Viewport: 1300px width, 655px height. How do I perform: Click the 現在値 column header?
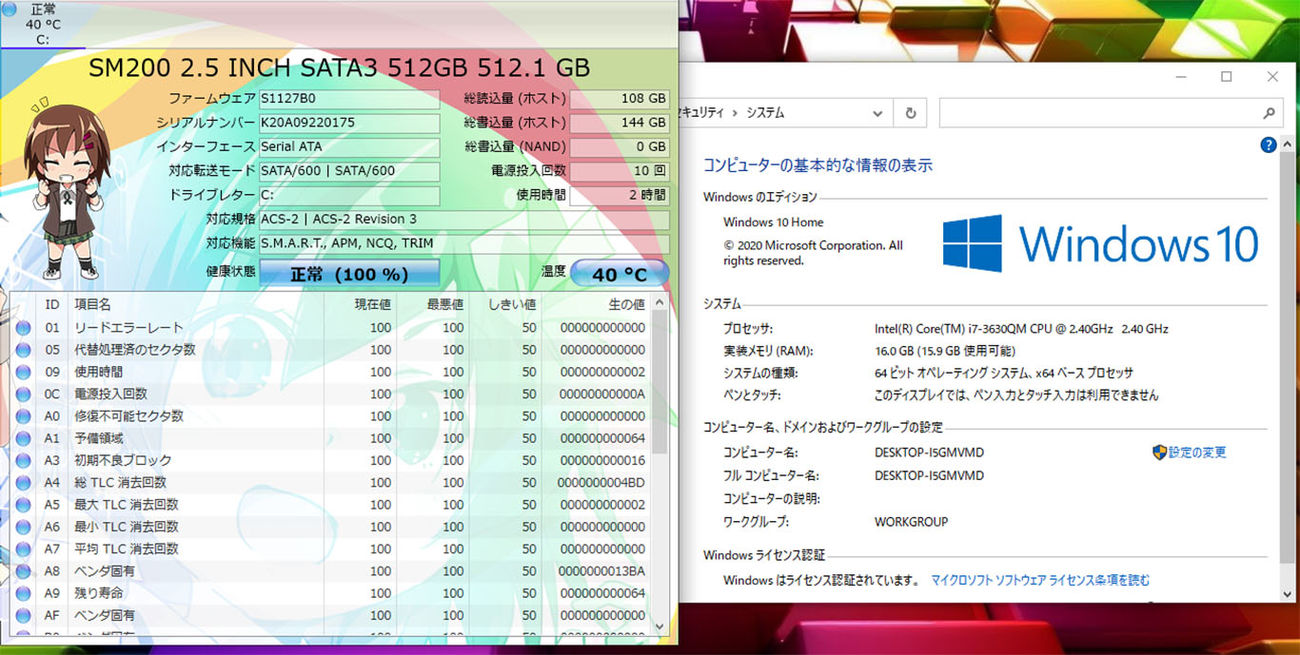373,304
